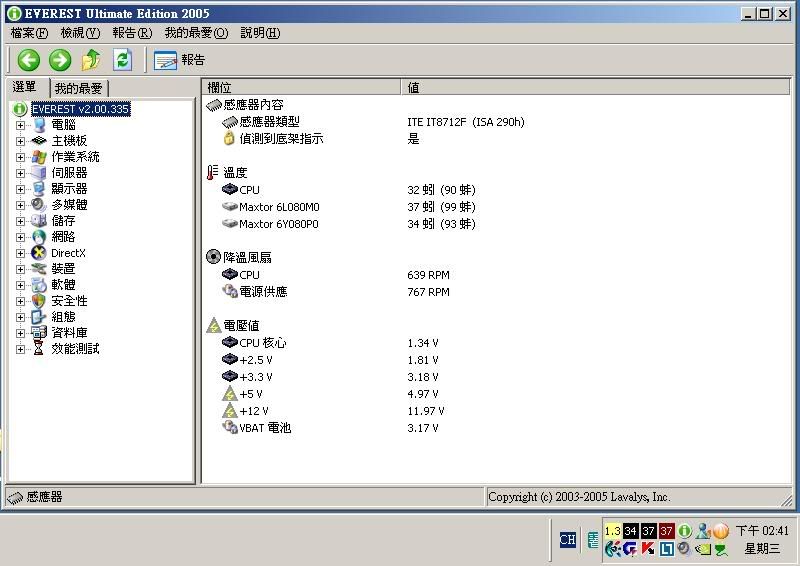This screenshot has width=800, height=566.
Task: Select 效能測試 tree item label
Action: click(x=76, y=349)
